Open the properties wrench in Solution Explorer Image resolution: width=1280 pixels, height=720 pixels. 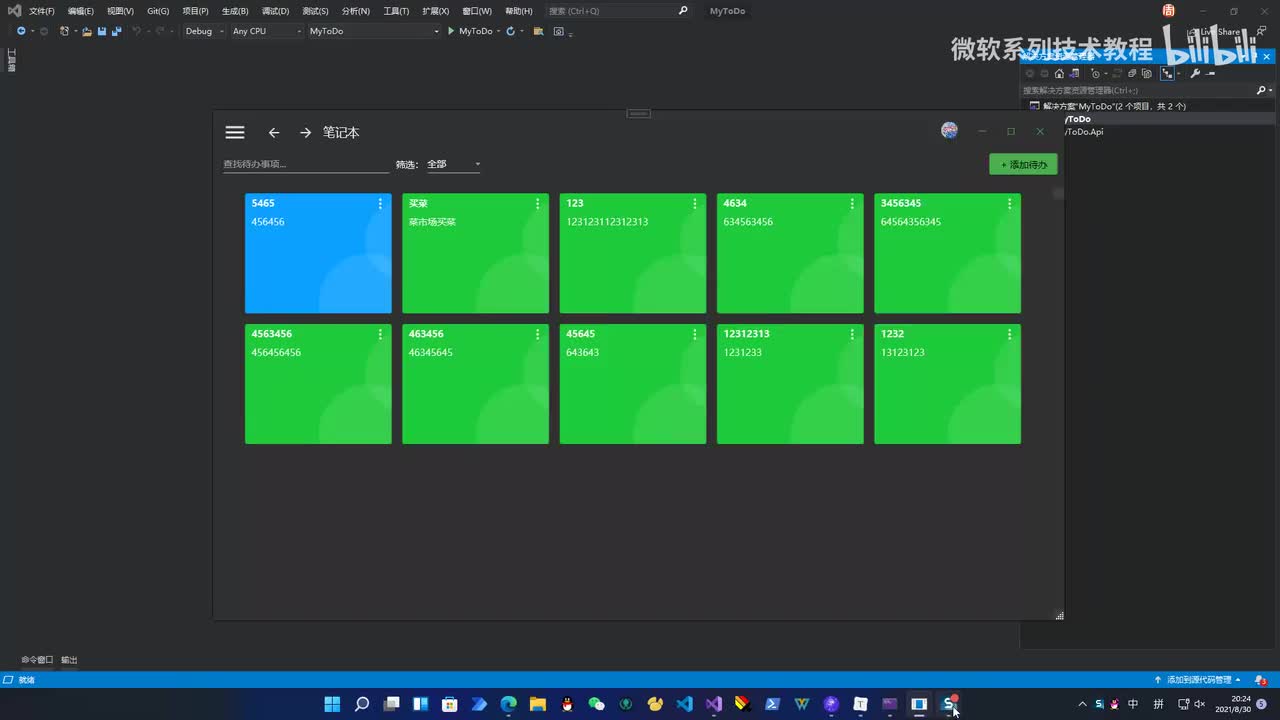1195,73
